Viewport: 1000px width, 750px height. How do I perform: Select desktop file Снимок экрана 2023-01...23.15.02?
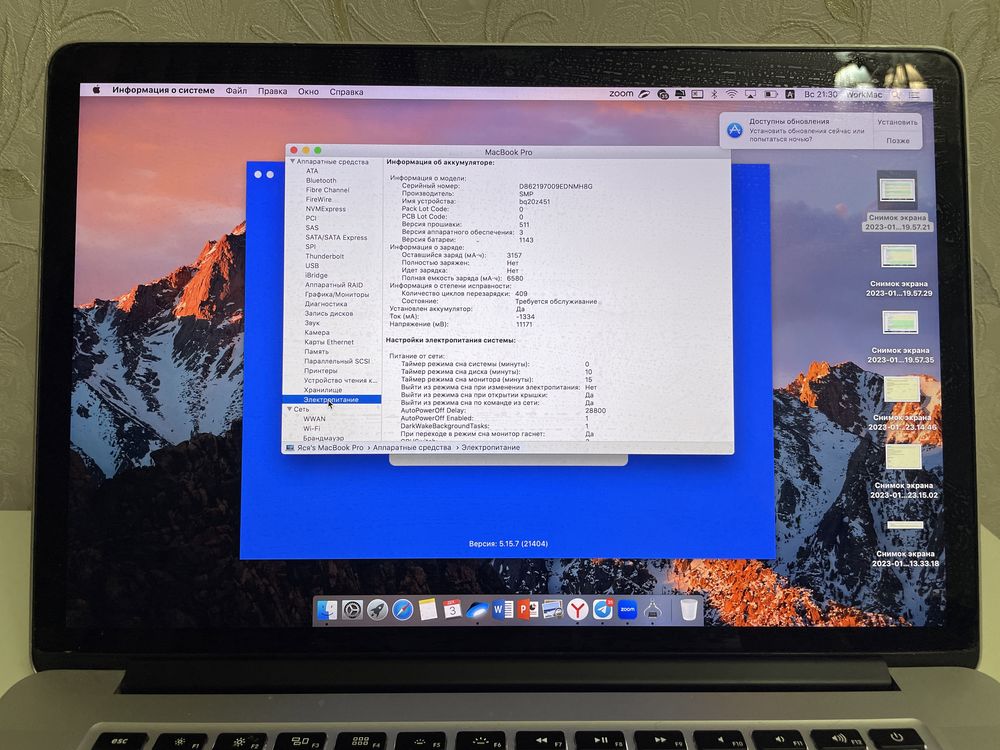[903, 472]
